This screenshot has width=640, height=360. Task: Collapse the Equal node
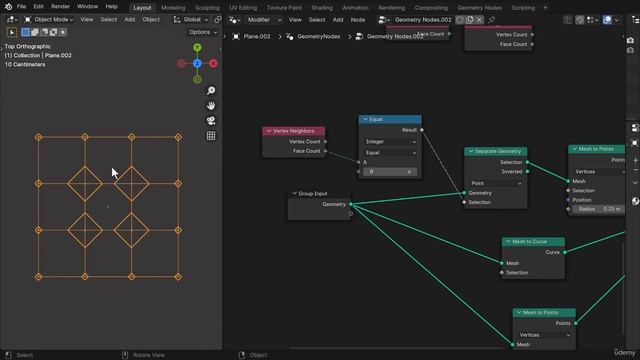tap(365, 119)
